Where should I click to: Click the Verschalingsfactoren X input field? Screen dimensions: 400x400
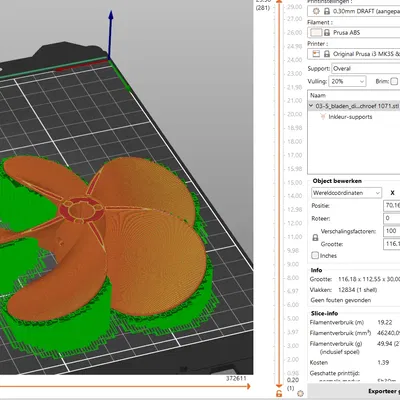392,231
